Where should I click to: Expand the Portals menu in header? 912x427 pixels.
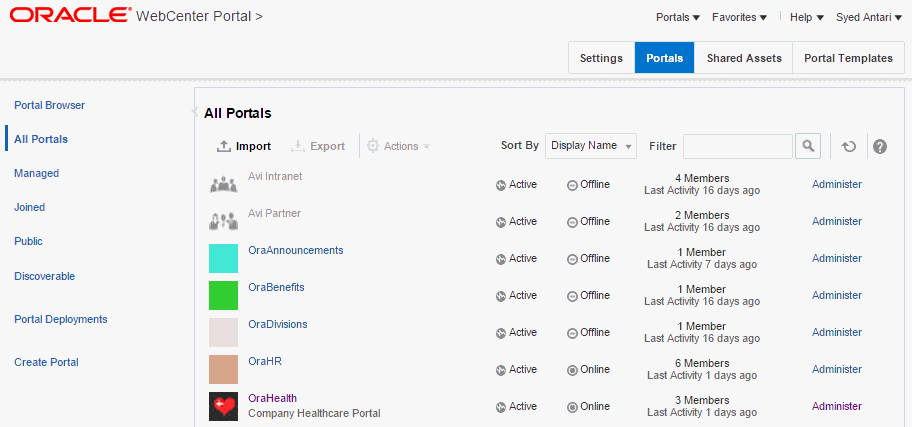(x=679, y=17)
